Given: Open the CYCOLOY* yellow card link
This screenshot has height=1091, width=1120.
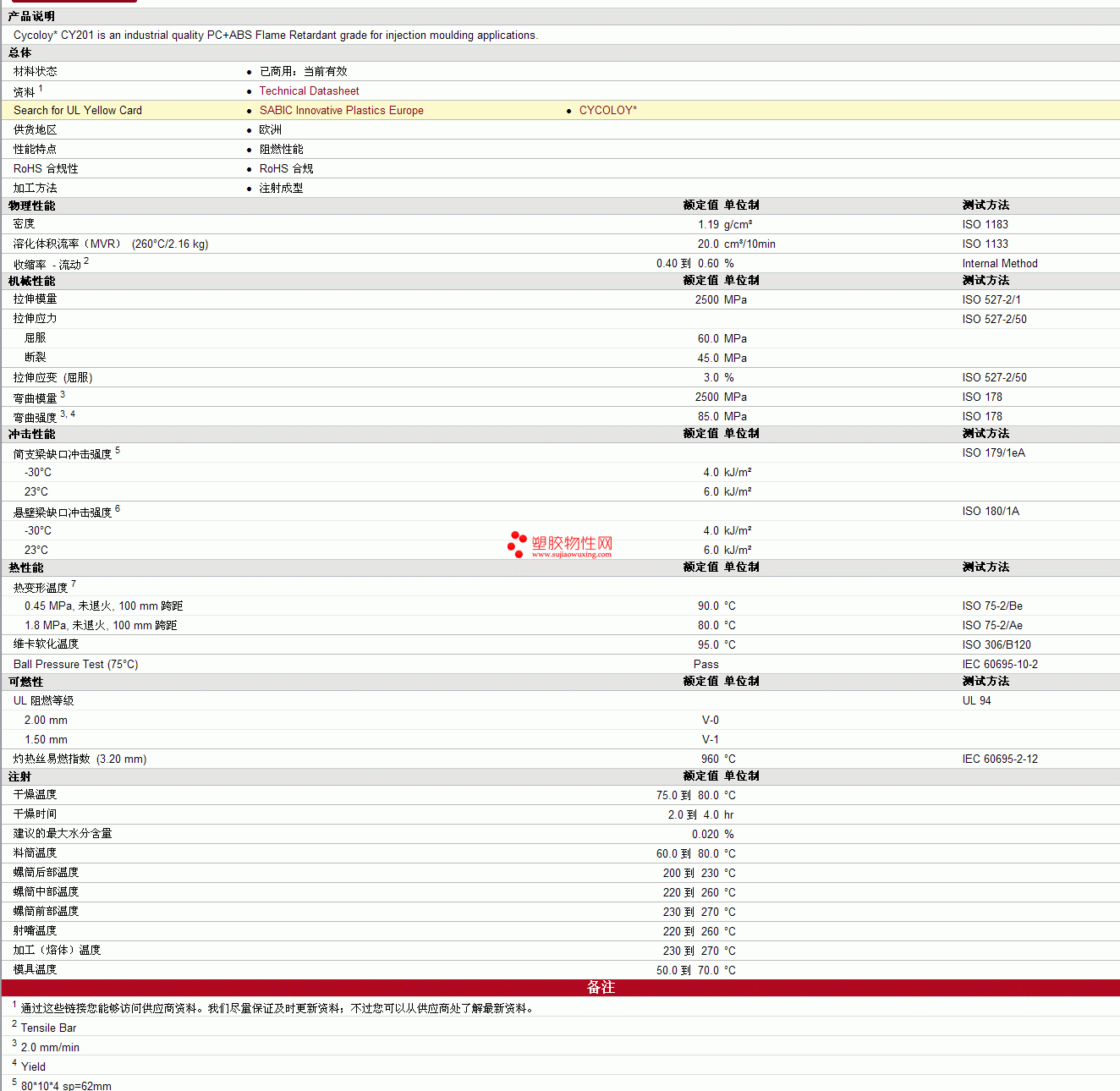Looking at the screenshot, I should pos(607,110).
